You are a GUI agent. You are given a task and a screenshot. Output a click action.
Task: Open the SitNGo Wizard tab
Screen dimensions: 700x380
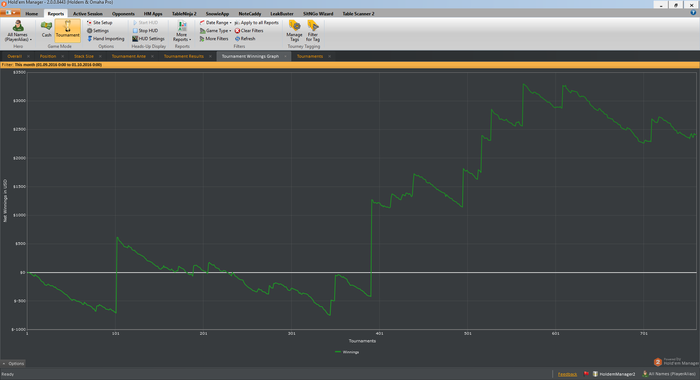click(318, 14)
